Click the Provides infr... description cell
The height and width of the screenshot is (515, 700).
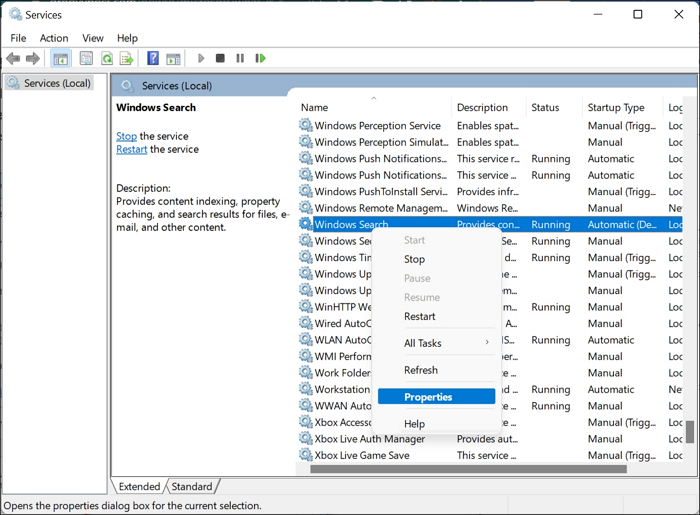coord(488,191)
